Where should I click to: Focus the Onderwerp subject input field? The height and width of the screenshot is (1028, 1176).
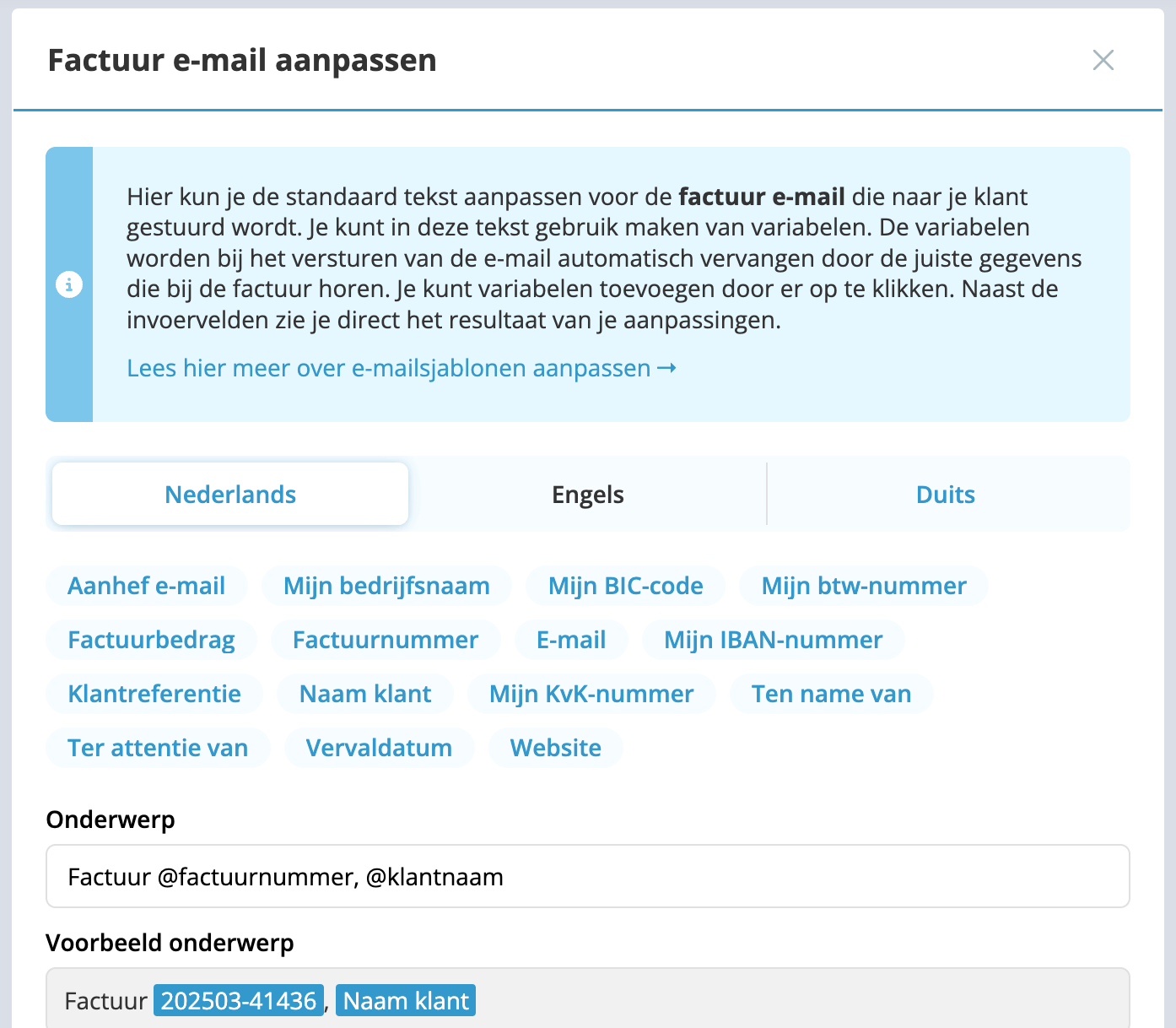pos(587,876)
